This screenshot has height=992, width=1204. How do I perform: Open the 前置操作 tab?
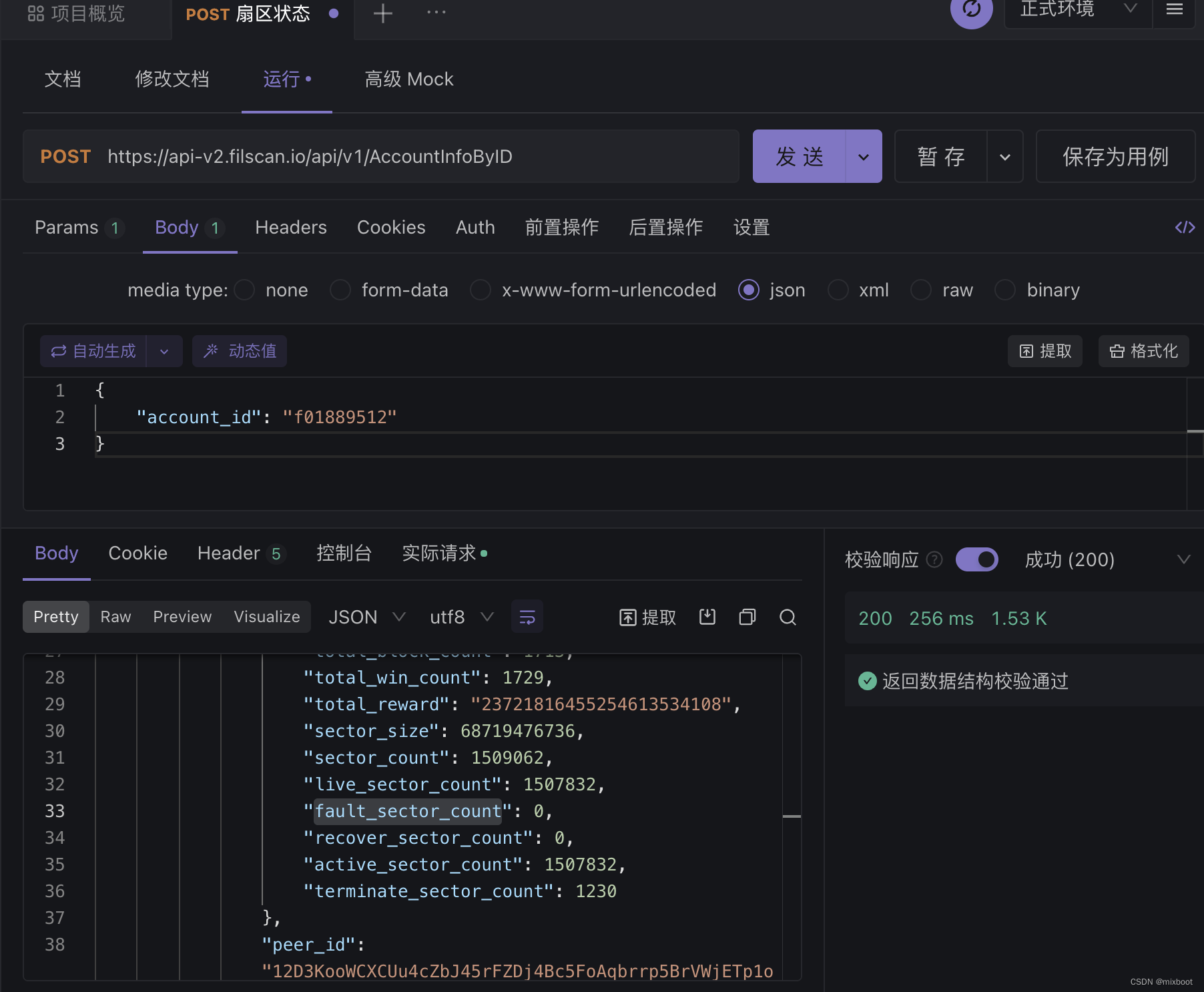click(562, 228)
